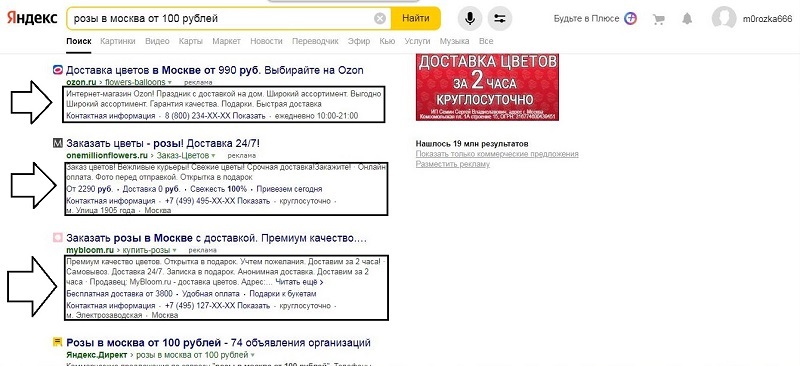Open the Все services tab
Viewport: 800px width, 366px height.
[x=486, y=41]
